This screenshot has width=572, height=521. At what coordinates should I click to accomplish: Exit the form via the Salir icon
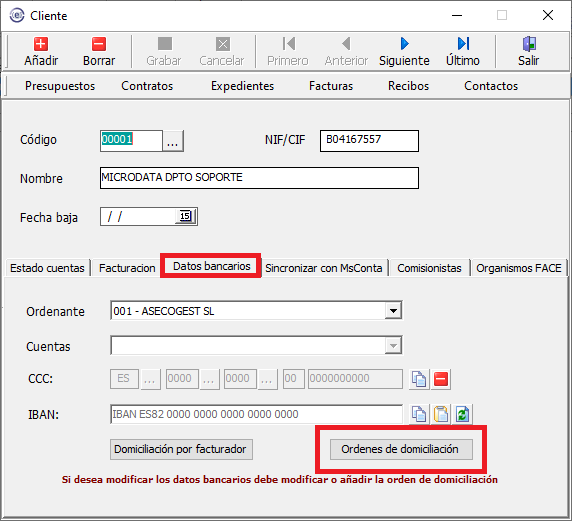(x=529, y=44)
